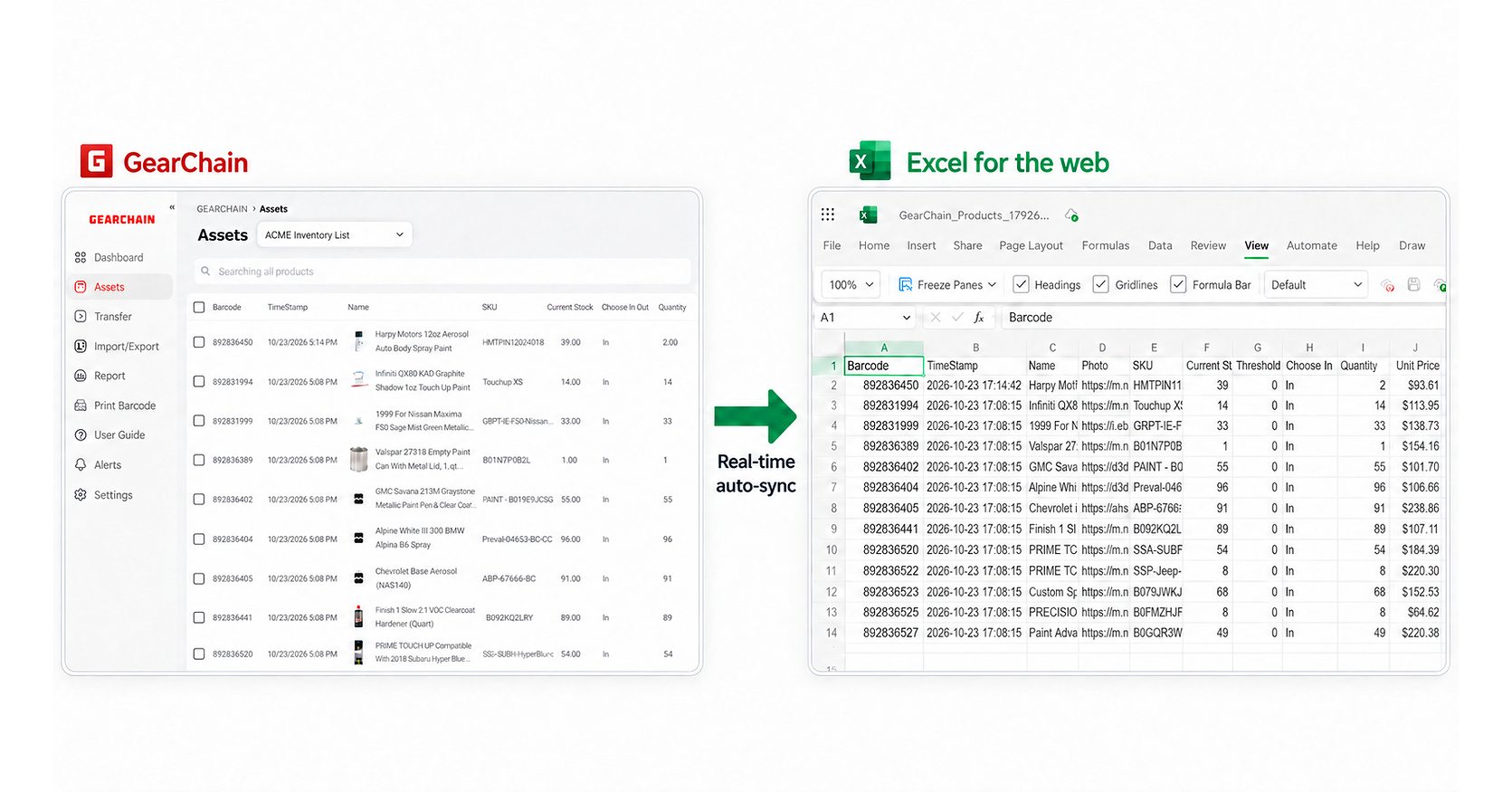1512x792 pixels.
Task: Open Alerts bell icon
Action: (81, 465)
